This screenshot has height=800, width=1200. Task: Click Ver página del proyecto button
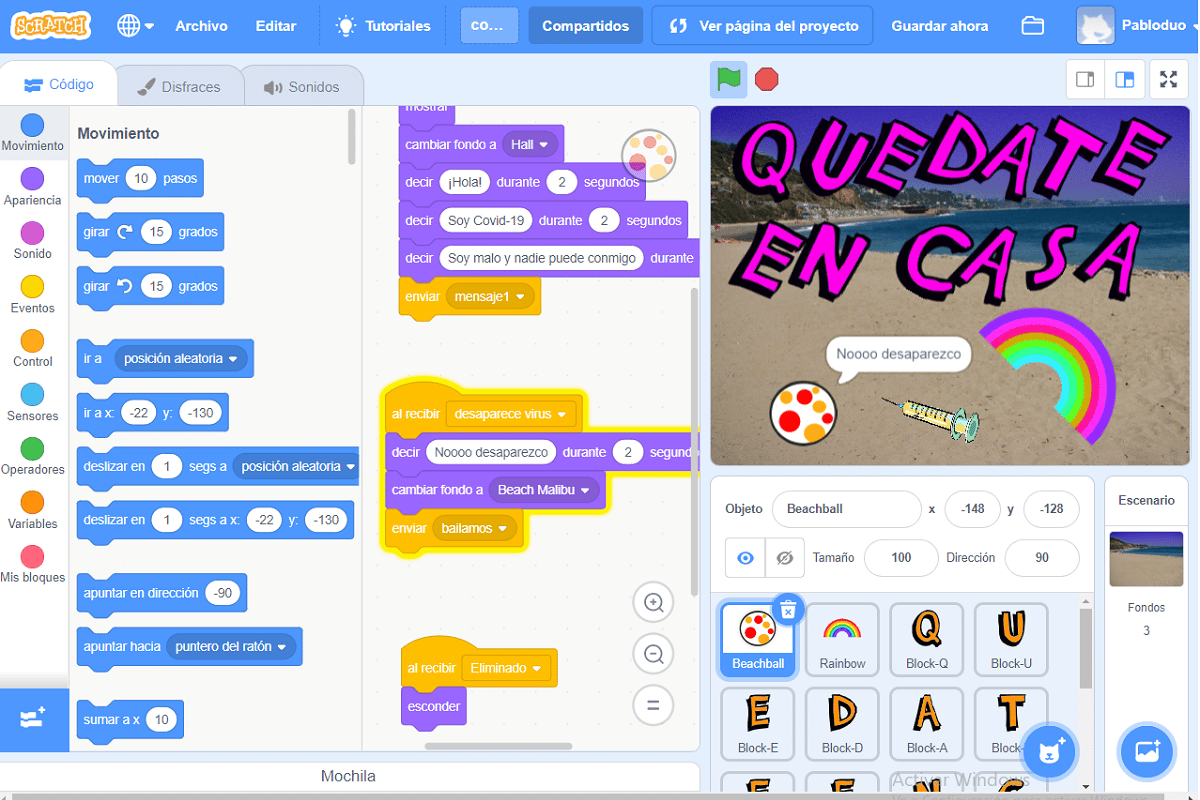pyautogui.click(x=762, y=26)
